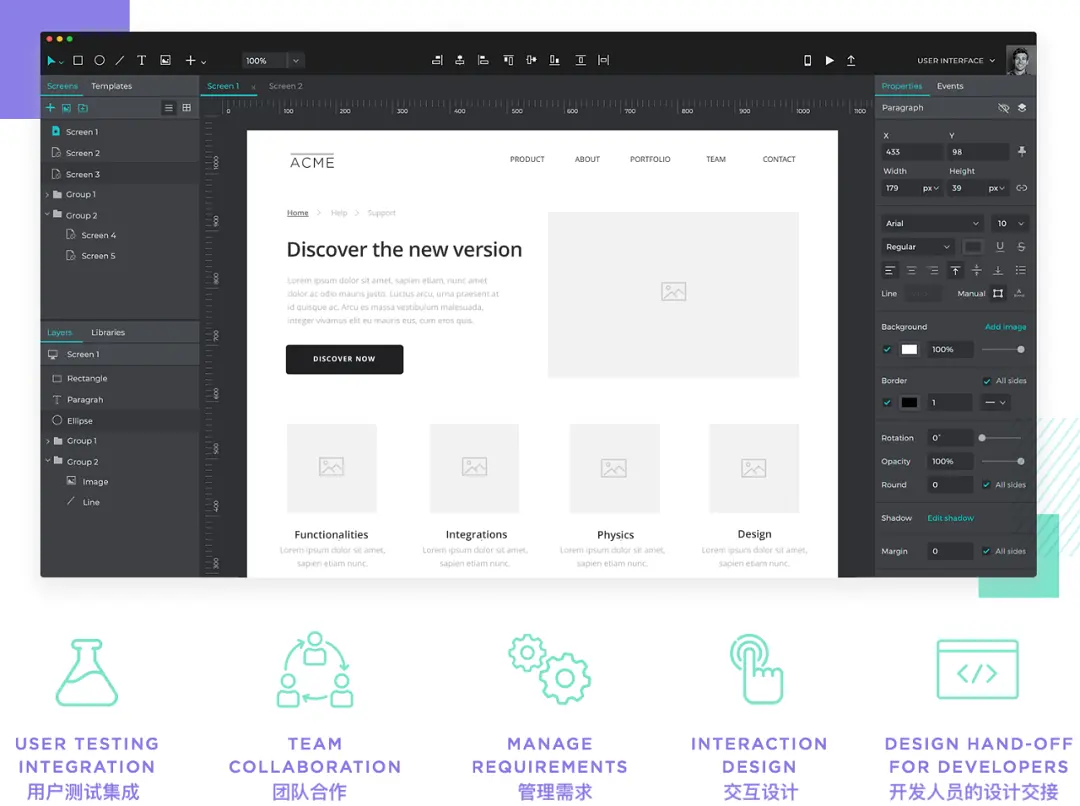Click the bullet list icon
Viewport: 1080px width, 806px height.
coord(1021,271)
